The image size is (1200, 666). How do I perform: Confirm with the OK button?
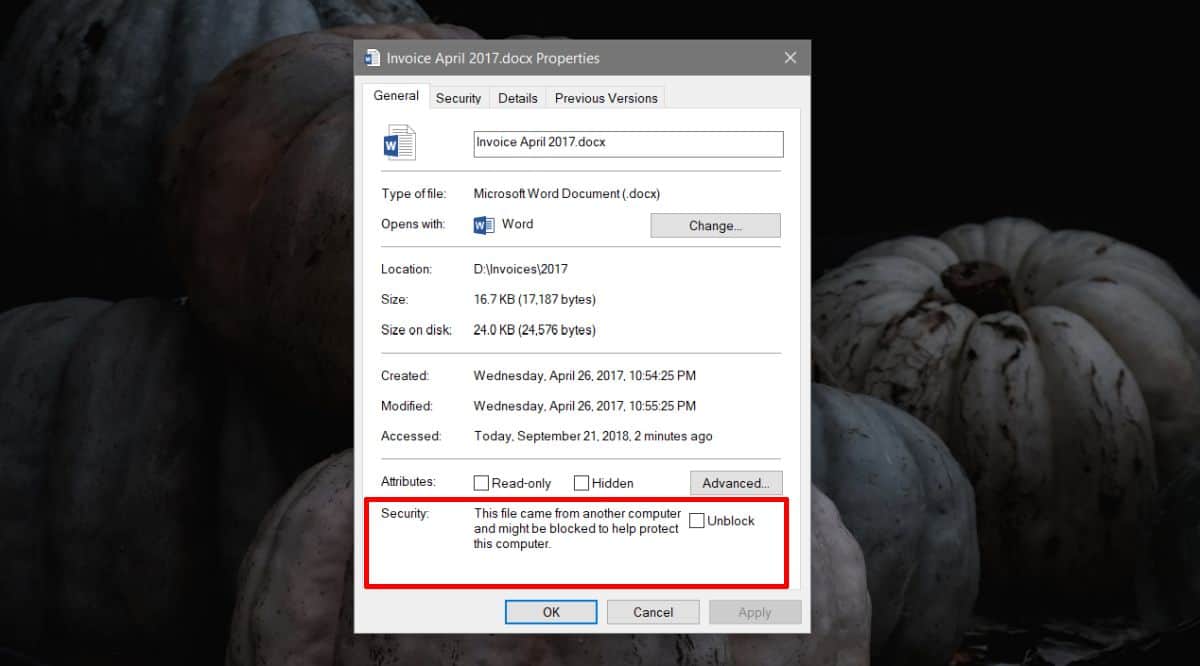coord(551,612)
